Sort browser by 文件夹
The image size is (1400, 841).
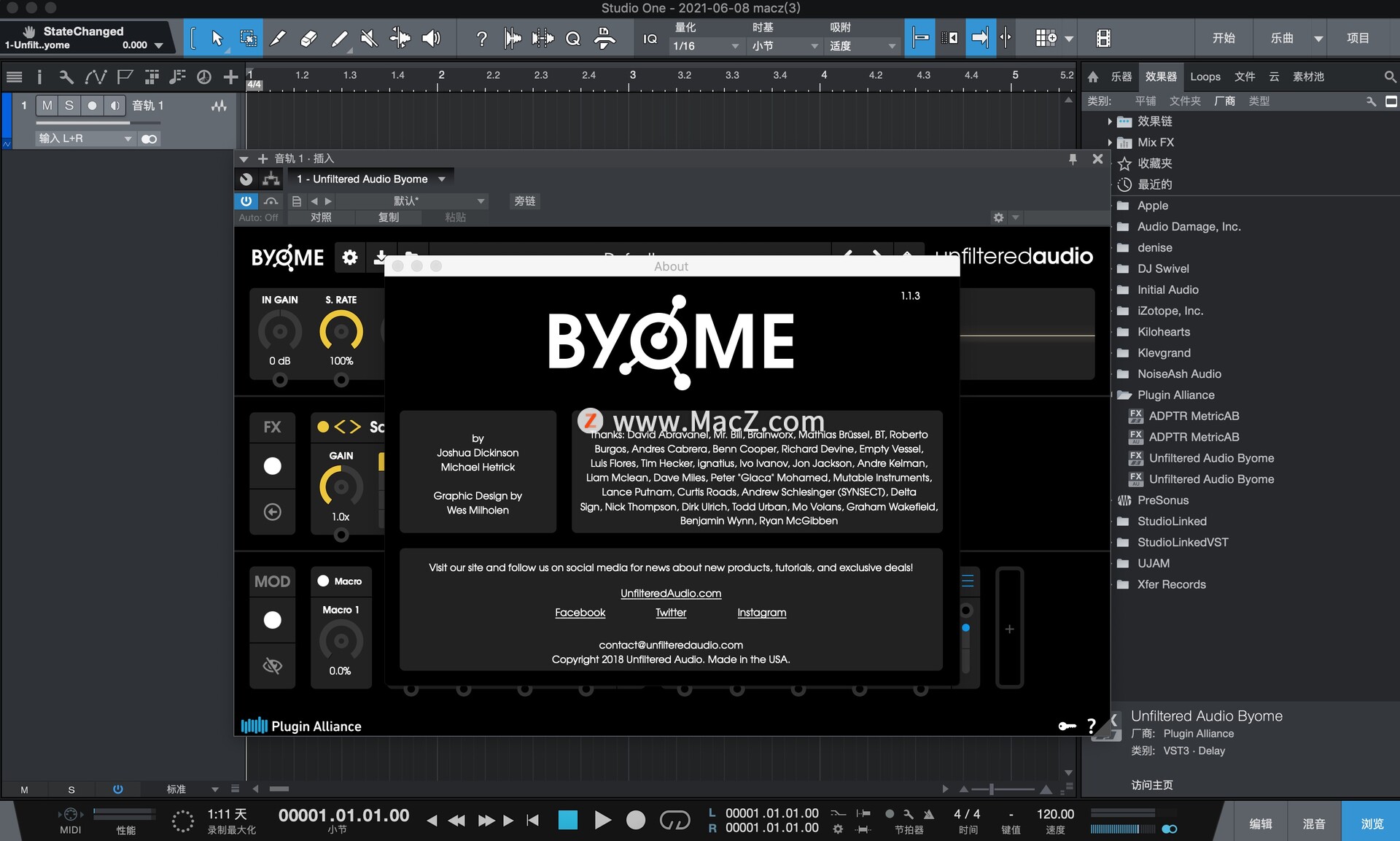click(1185, 101)
